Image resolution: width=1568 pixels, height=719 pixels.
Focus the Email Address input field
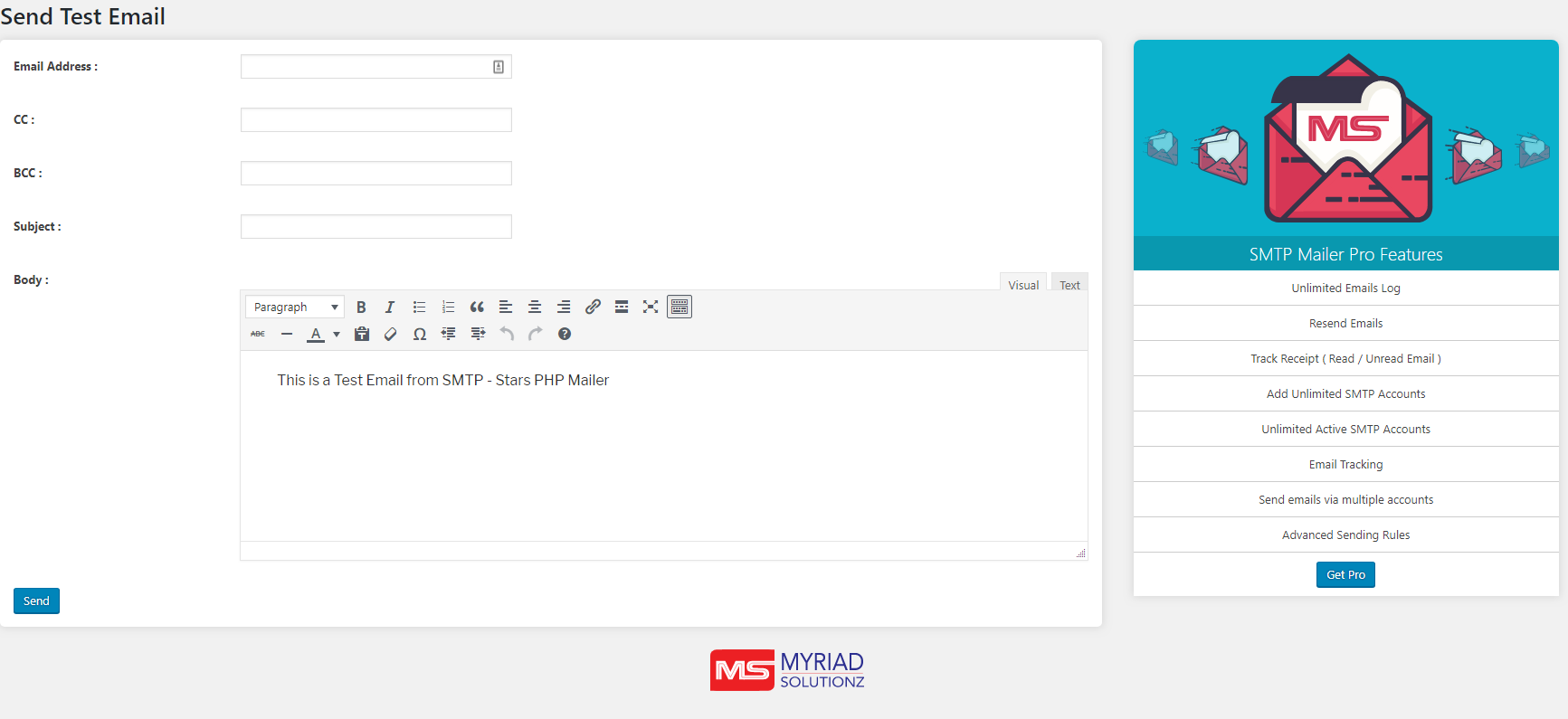tap(376, 67)
